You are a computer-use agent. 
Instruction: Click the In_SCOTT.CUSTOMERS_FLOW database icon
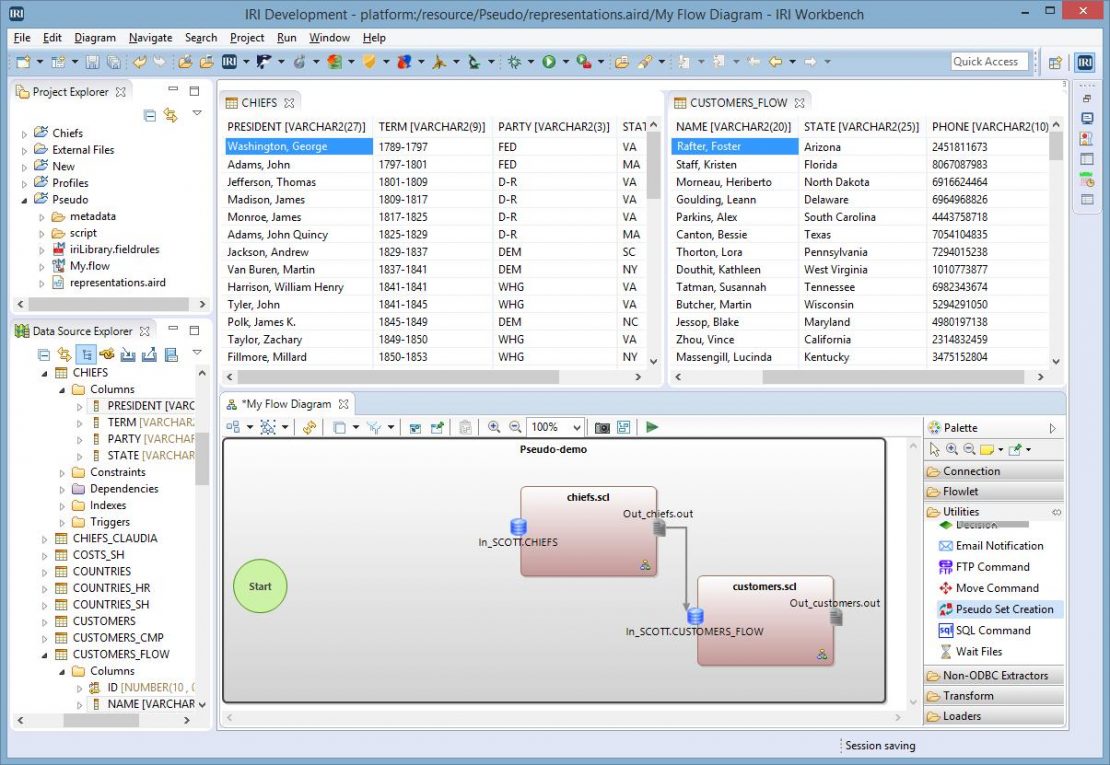(x=695, y=616)
